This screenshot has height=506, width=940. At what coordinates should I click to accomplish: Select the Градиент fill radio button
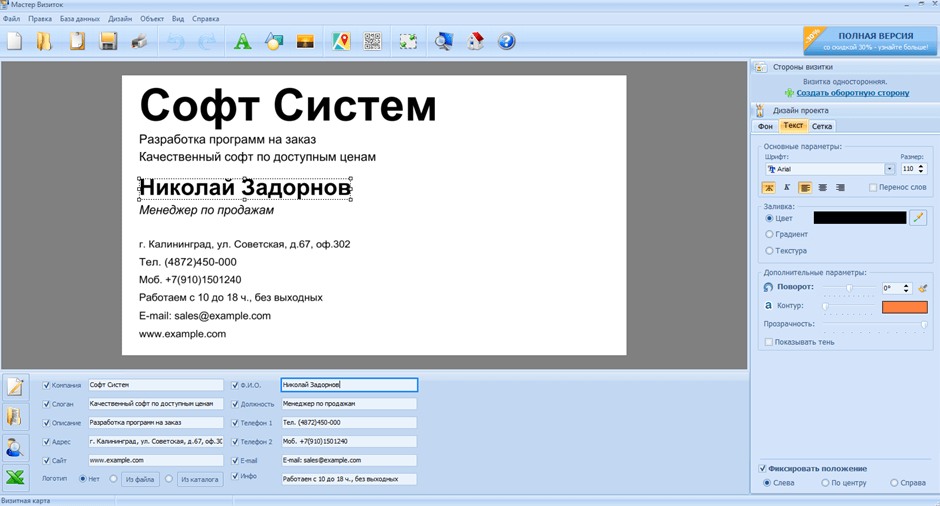pyautogui.click(x=769, y=234)
